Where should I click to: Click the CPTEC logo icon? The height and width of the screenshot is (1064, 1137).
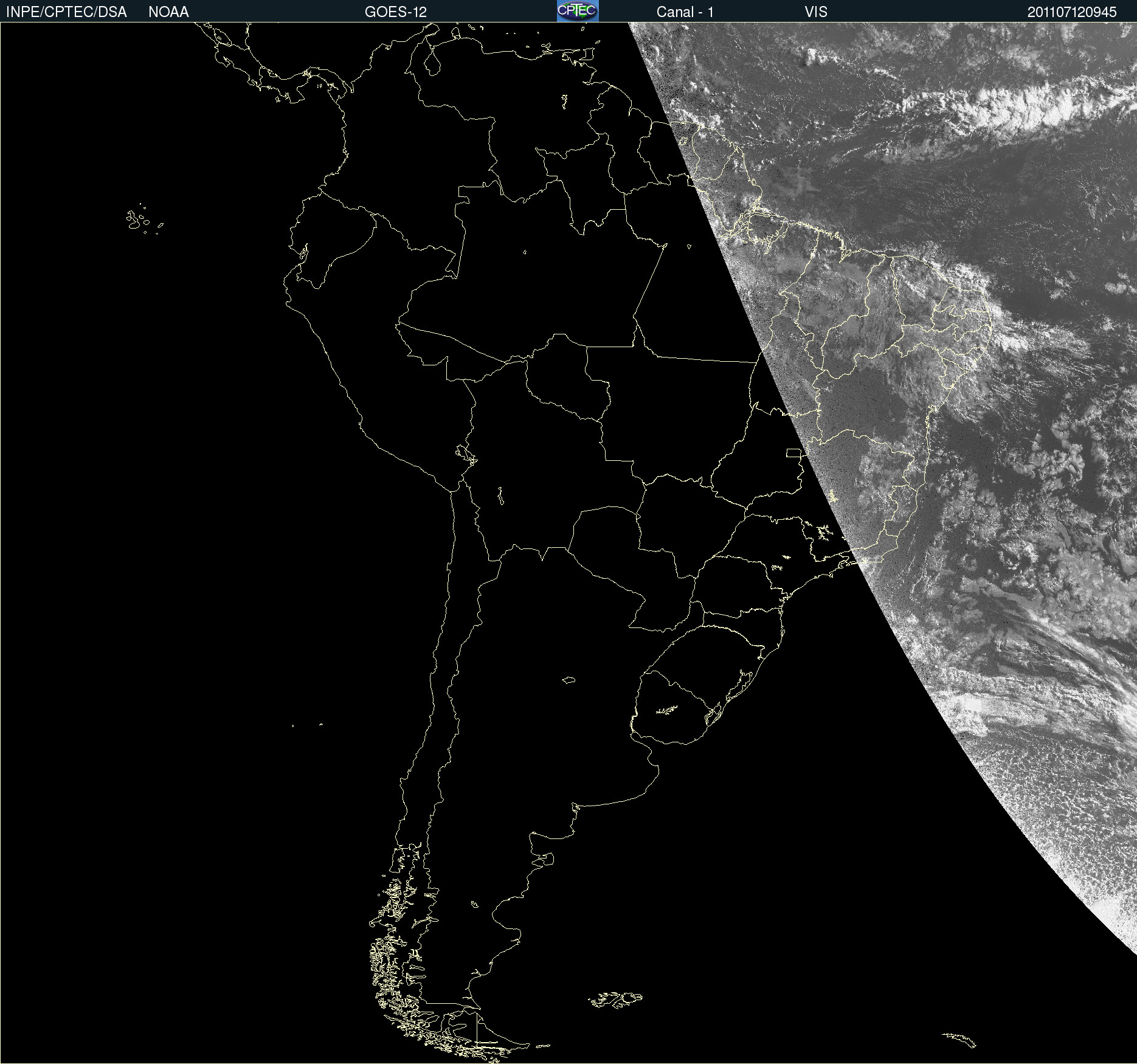pyautogui.click(x=578, y=11)
